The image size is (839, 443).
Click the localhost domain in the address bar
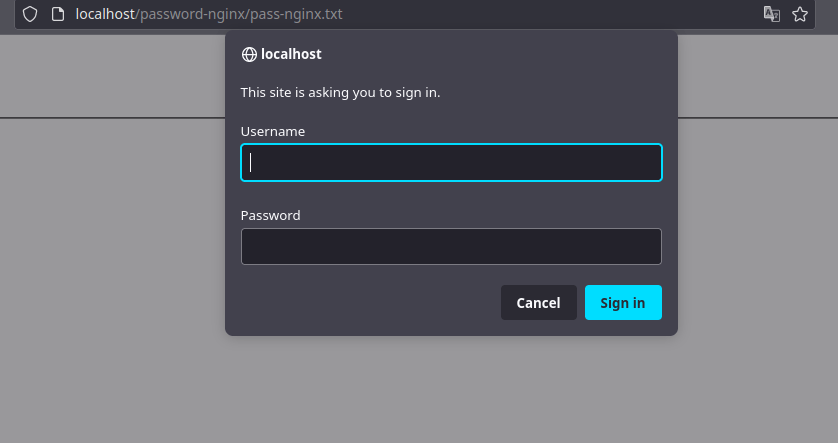(105, 14)
